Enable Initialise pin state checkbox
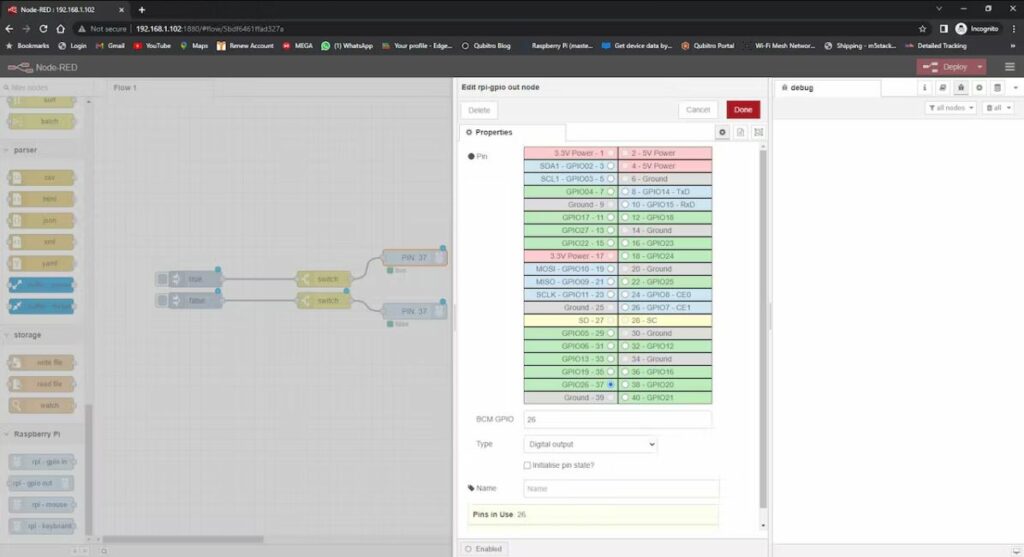 528,465
